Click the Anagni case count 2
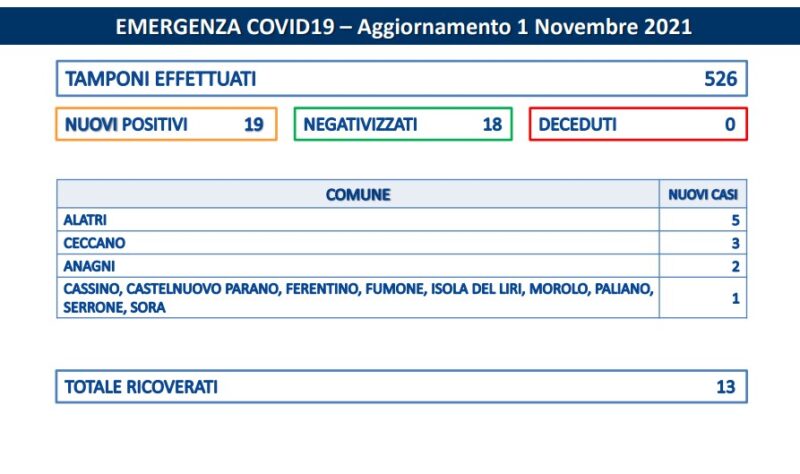 (x=735, y=266)
